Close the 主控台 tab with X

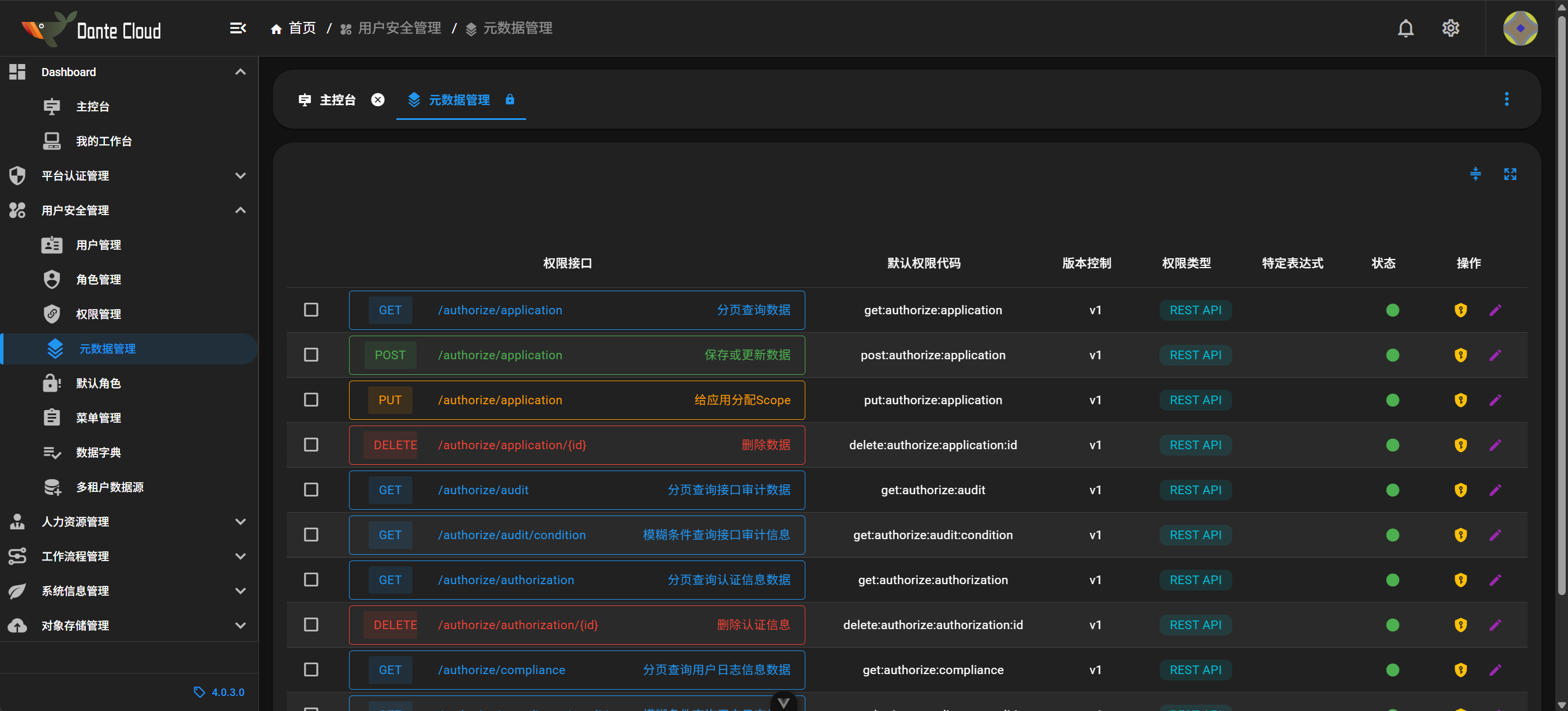[378, 100]
